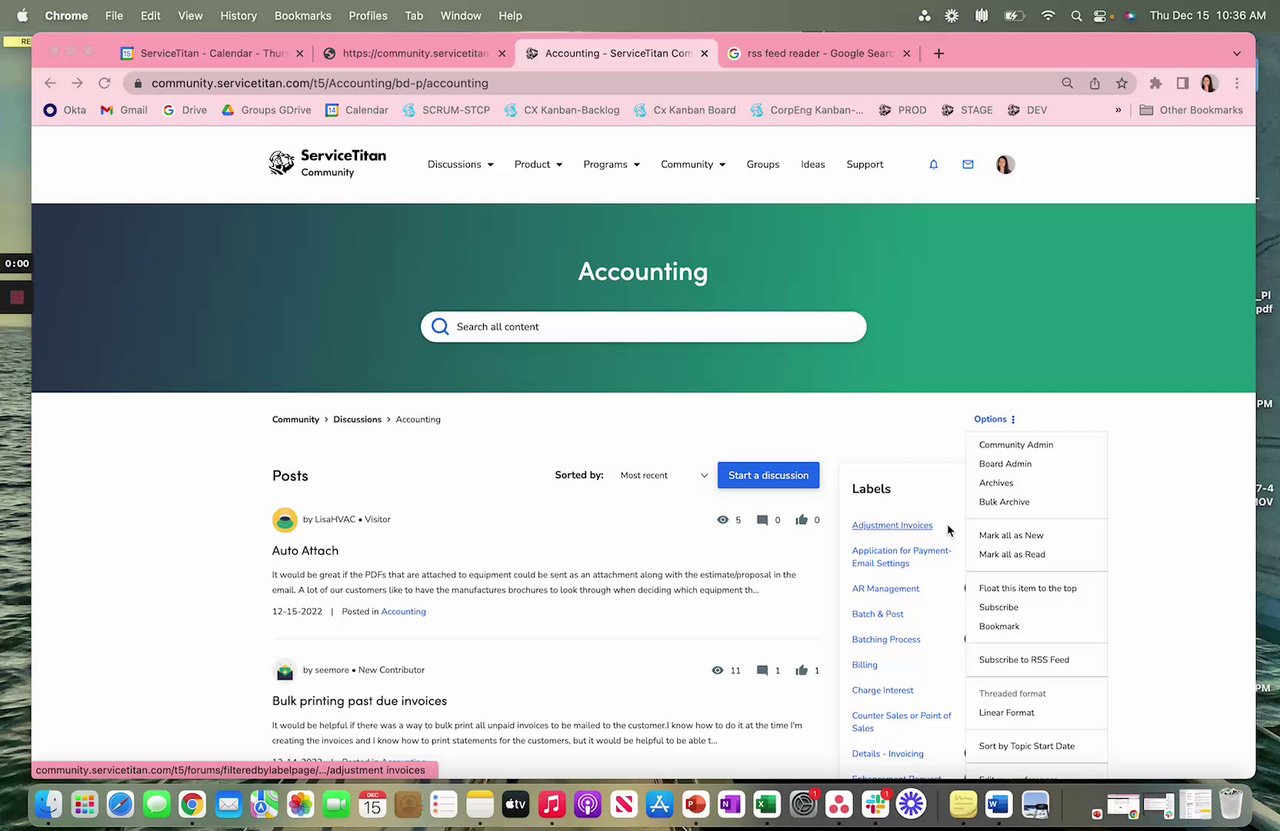Viewport: 1280px width, 831px height.
Task: Open Launchpad from the Dock
Action: click(x=84, y=804)
